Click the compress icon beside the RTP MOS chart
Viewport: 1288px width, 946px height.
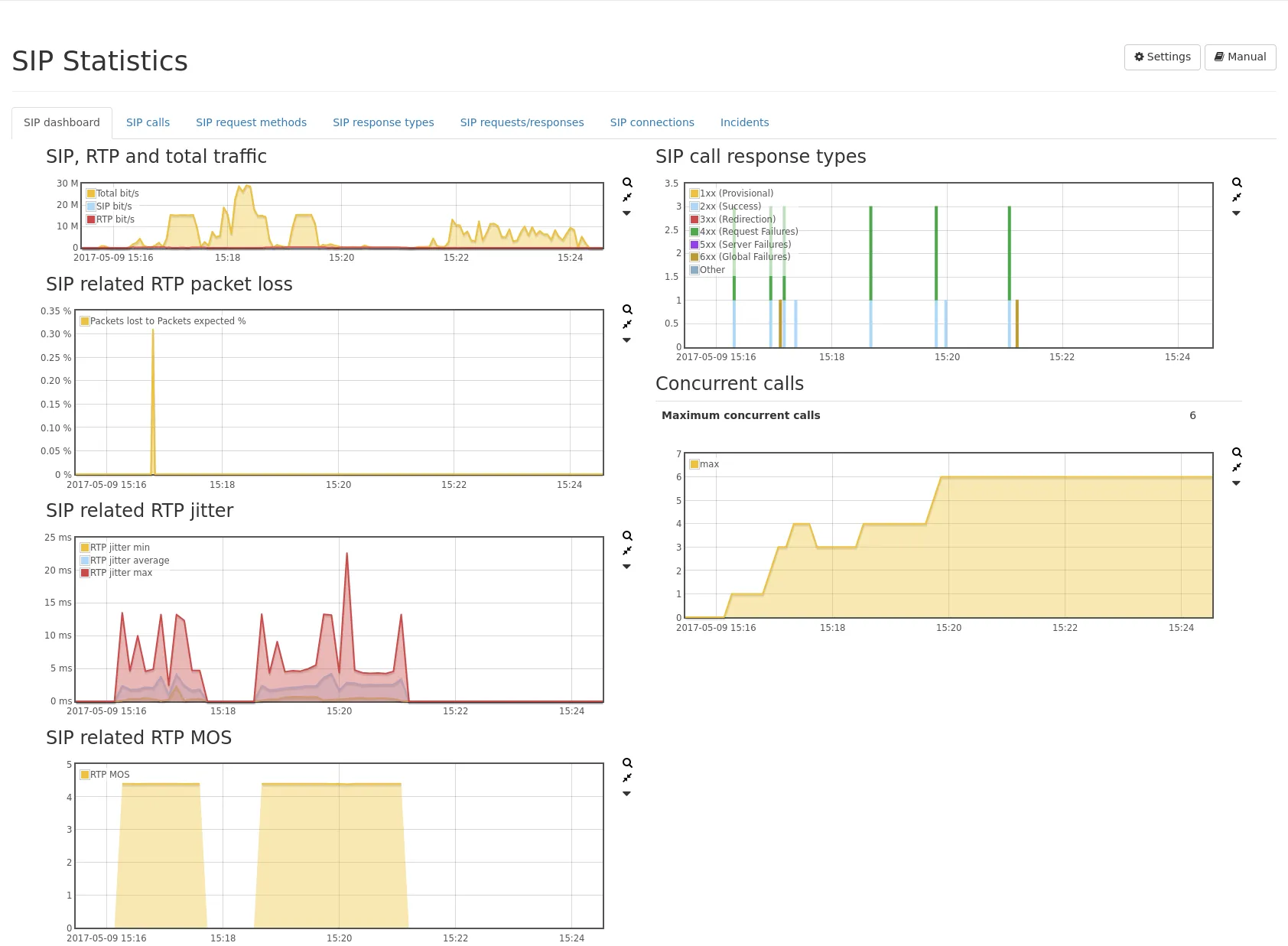627,778
